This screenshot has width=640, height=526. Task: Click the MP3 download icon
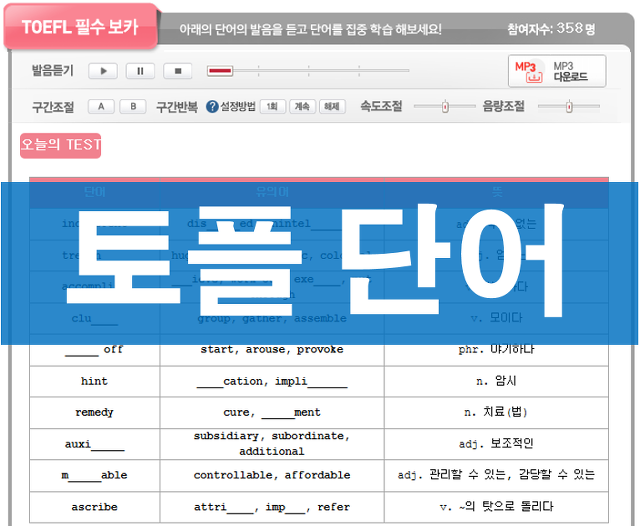(x=529, y=71)
